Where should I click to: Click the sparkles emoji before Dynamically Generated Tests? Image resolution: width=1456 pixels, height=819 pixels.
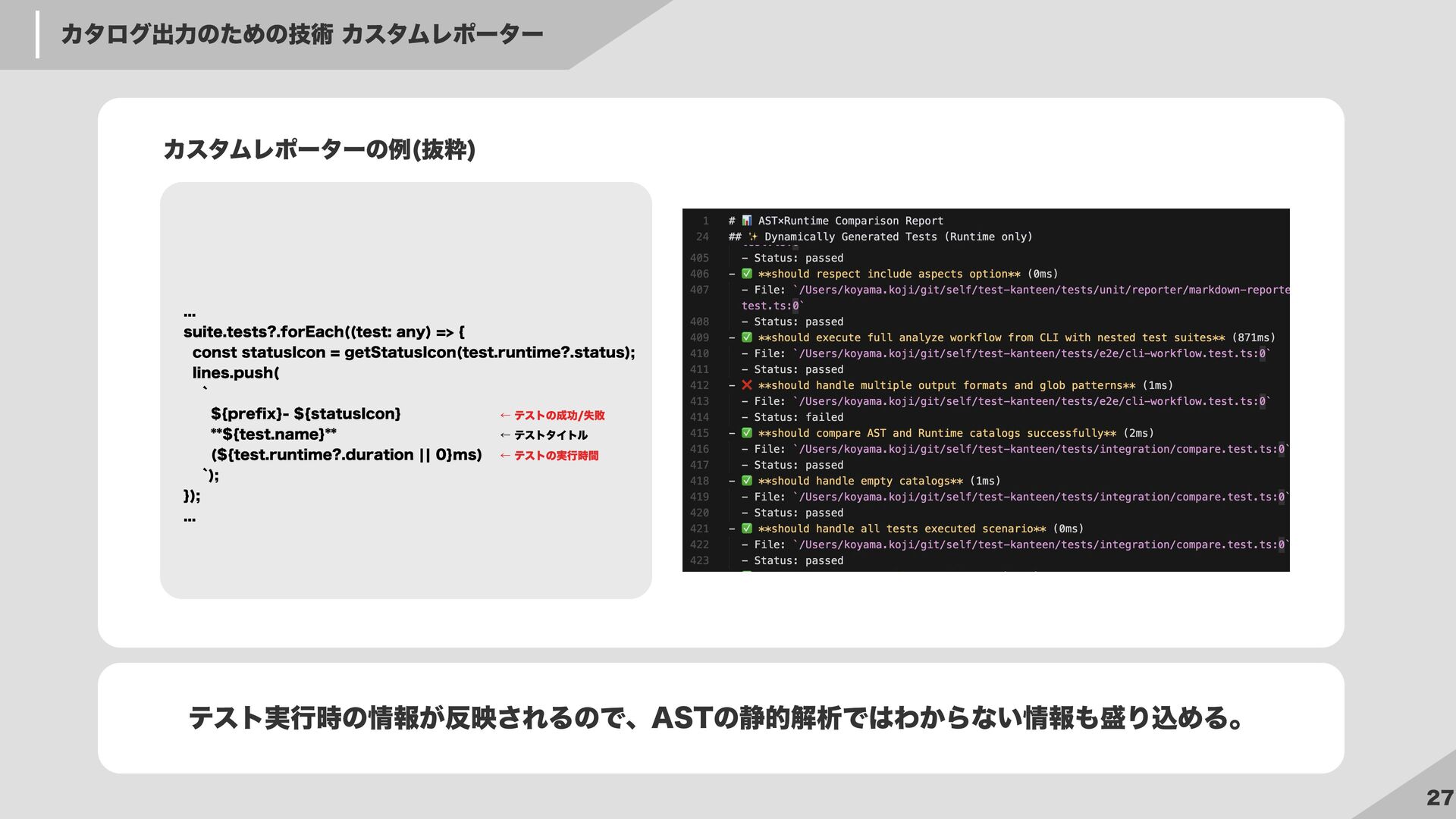point(753,237)
